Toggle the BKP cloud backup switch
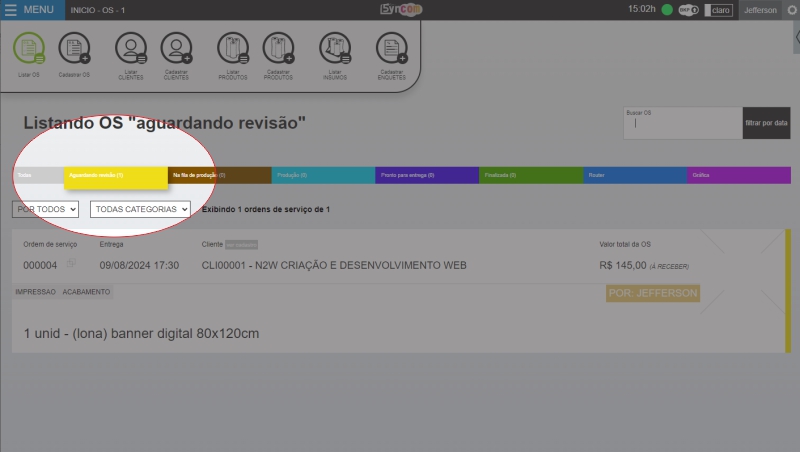This screenshot has width=800, height=452. tap(688, 10)
